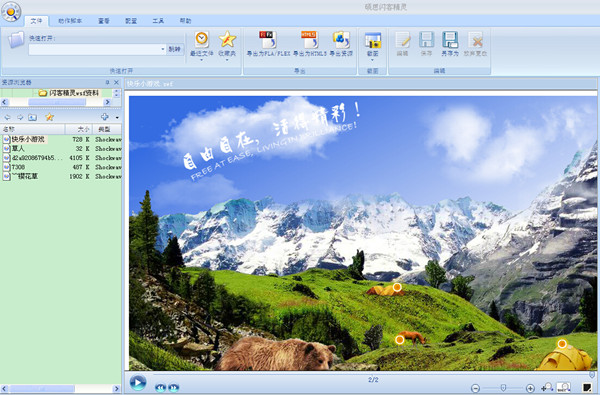Select the T308 file in the list
Screen dimensions: 600x395
(x=18, y=167)
